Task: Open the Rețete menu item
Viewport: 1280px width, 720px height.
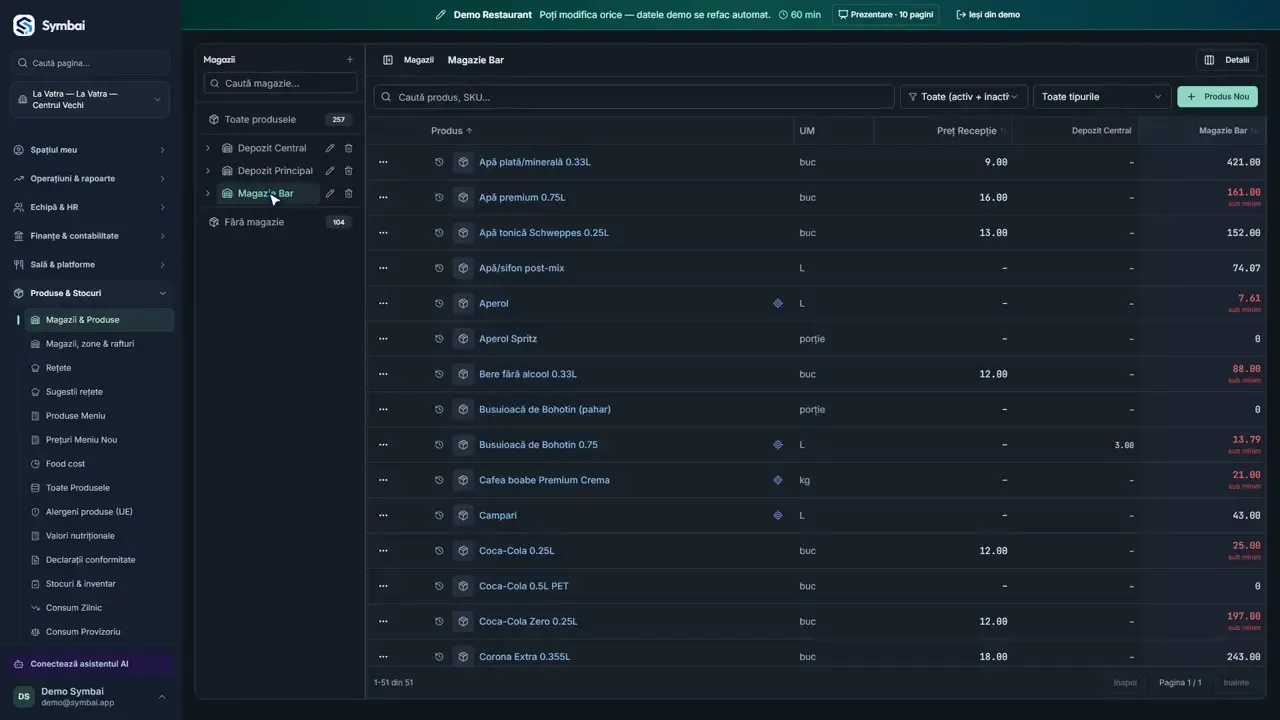Action: [x=58, y=368]
